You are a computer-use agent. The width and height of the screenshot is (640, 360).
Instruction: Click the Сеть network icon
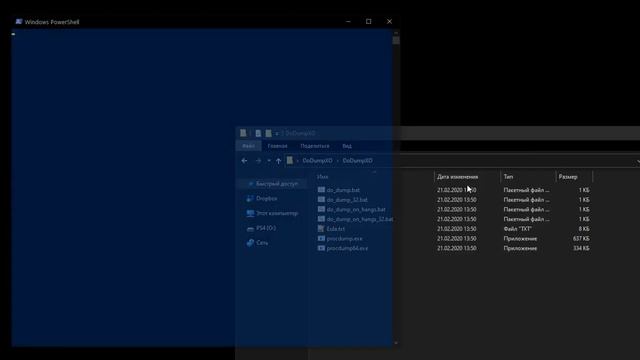[x=250, y=243]
